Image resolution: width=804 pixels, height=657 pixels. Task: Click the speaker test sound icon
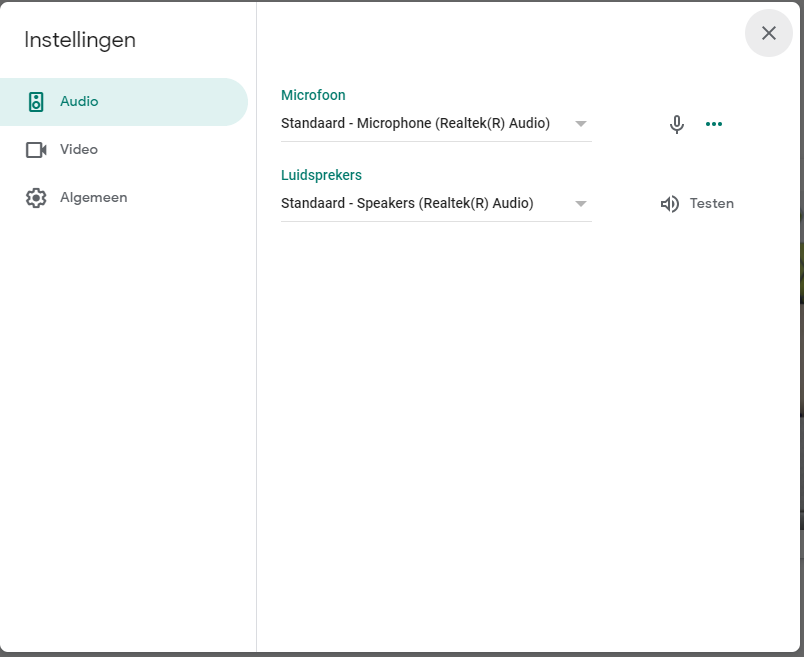pyautogui.click(x=670, y=204)
